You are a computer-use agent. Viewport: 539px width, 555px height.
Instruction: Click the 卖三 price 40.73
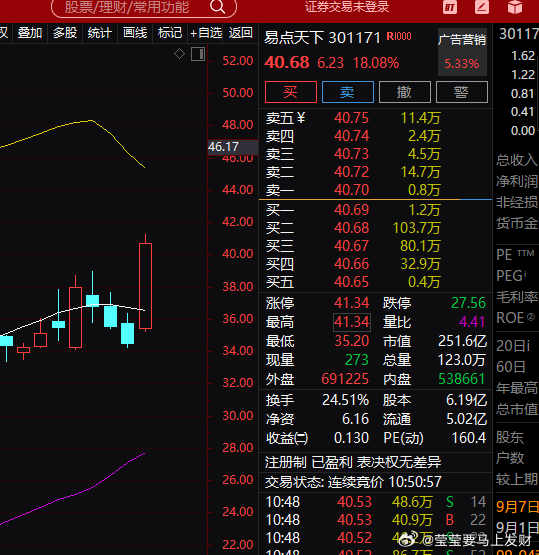[351, 154]
